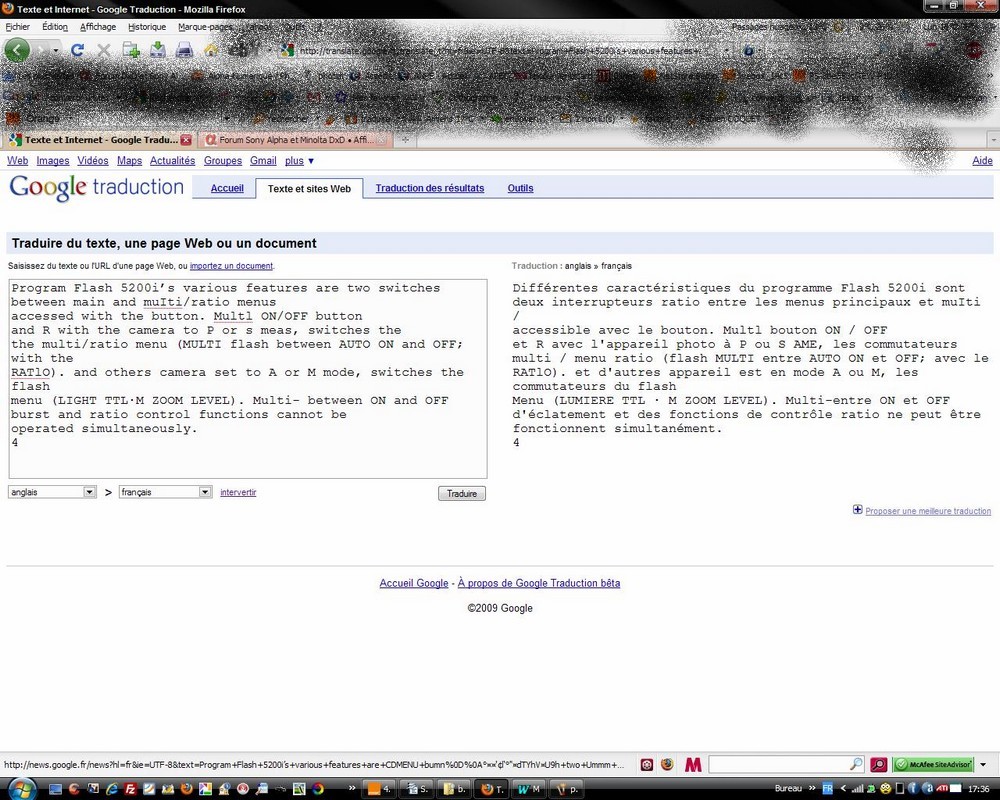Screen dimensions: 1000x800
Task: Open the Maps link
Action: (129, 161)
